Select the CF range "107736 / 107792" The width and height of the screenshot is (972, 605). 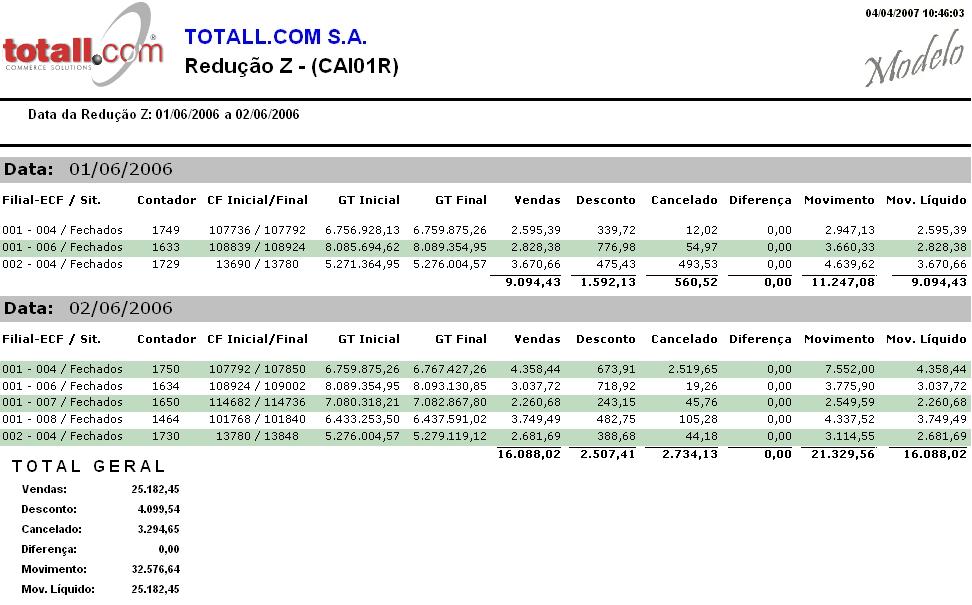(257, 230)
